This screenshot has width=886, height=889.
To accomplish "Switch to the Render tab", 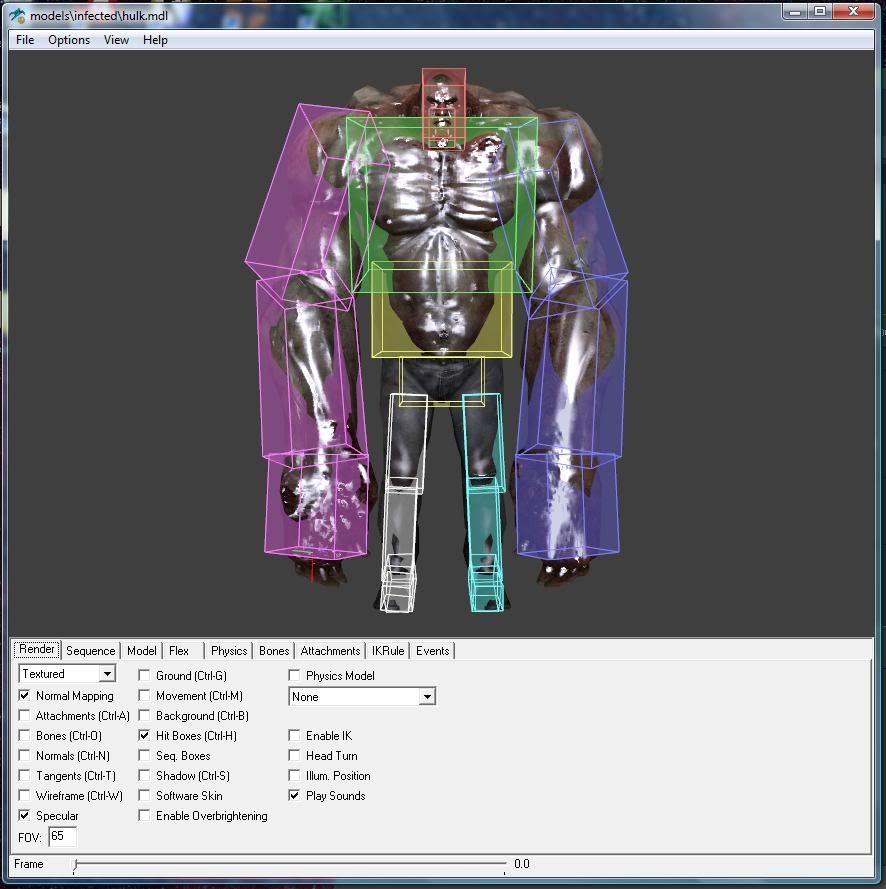I will pos(37,649).
